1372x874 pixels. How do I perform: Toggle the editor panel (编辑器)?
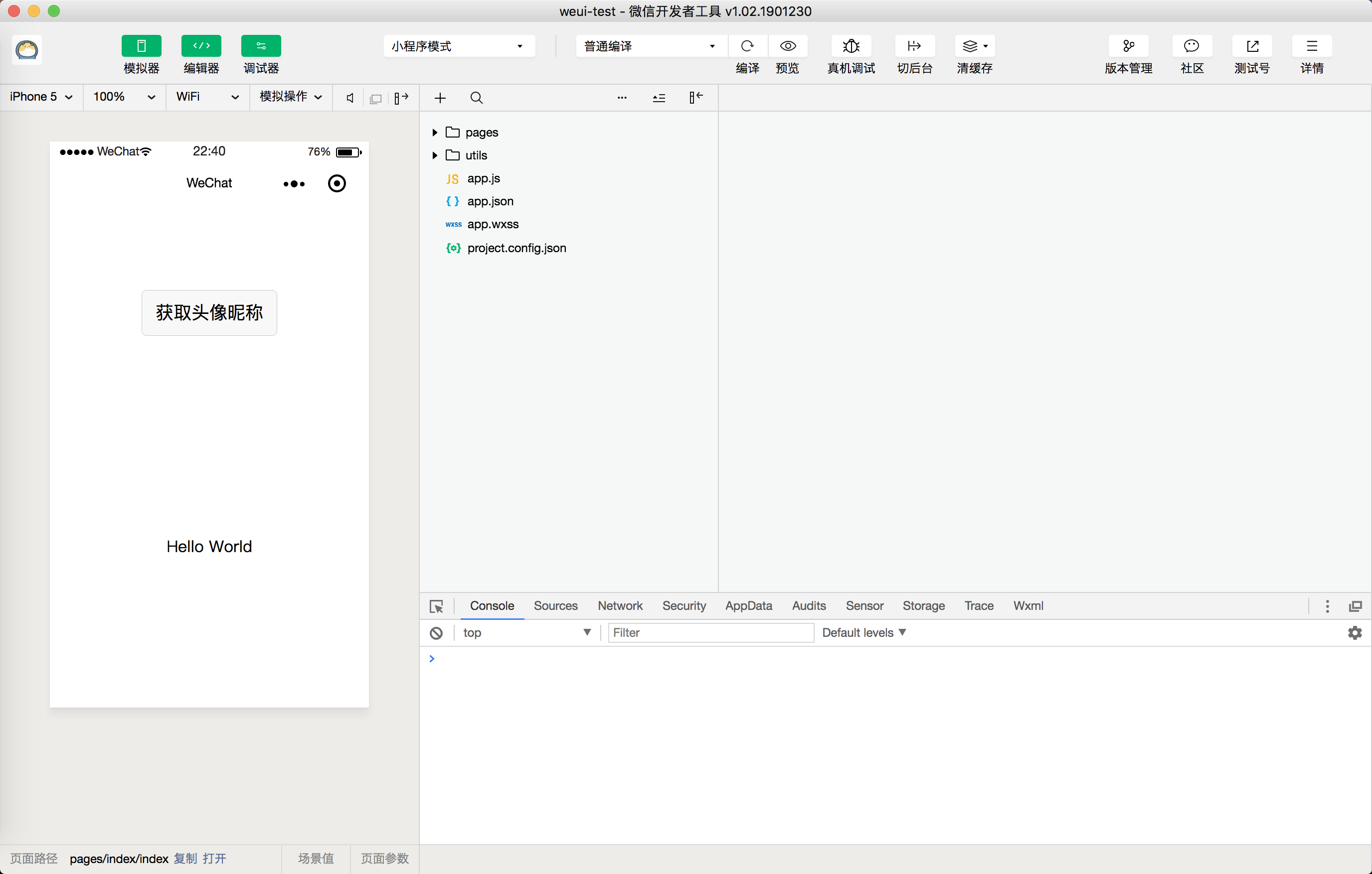click(x=201, y=46)
